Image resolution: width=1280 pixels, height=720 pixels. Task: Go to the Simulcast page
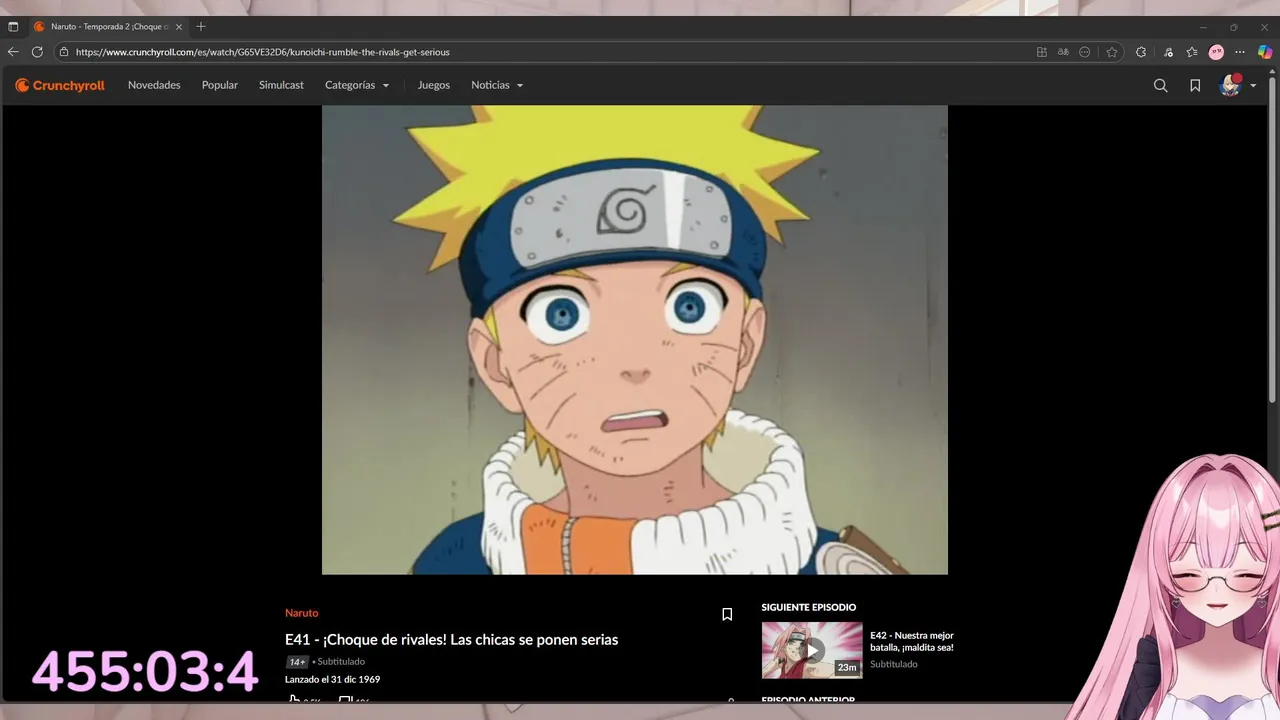click(x=281, y=85)
